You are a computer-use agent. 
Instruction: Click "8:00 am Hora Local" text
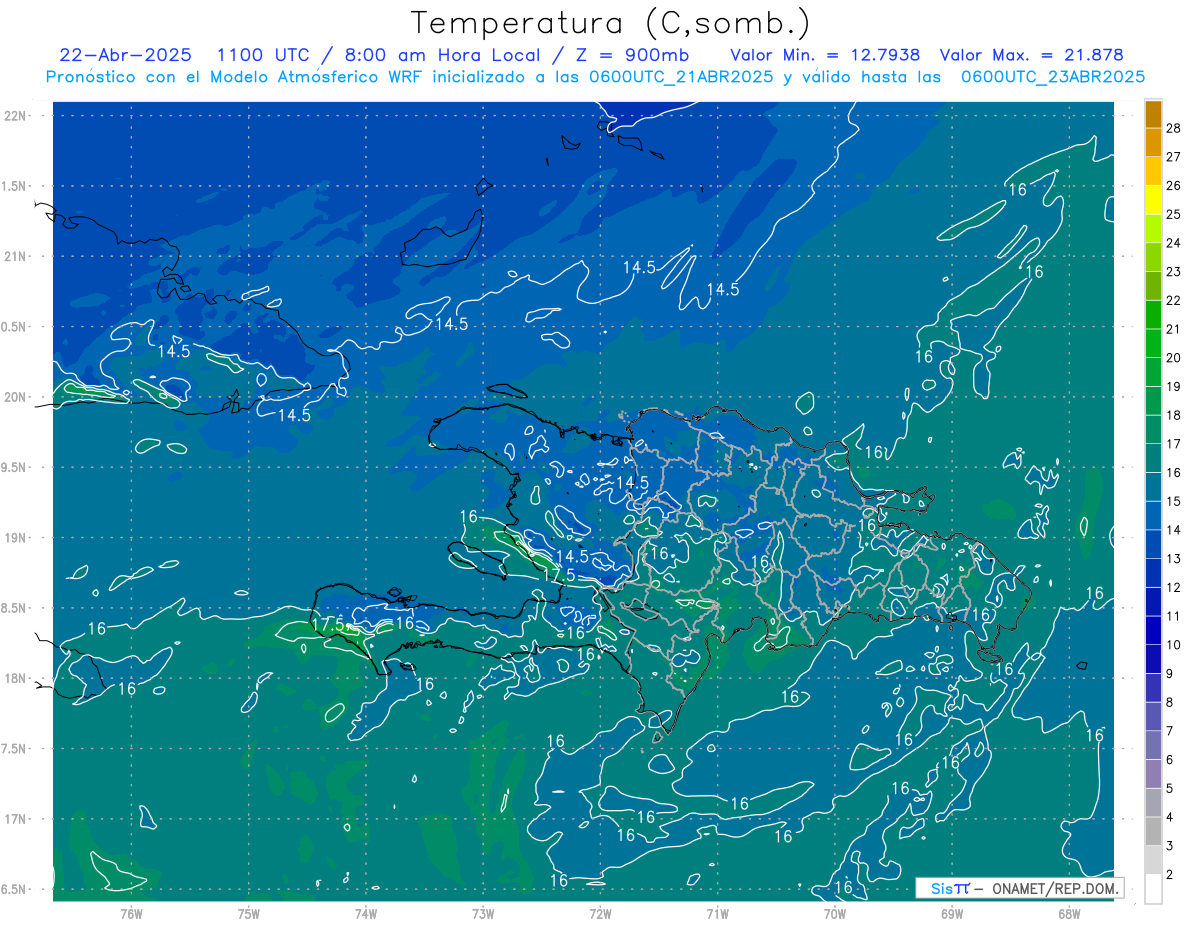444,55
